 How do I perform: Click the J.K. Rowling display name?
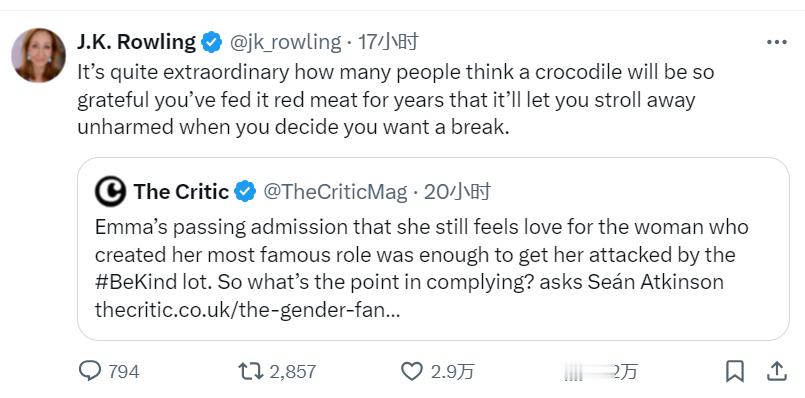[x=137, y=42]
